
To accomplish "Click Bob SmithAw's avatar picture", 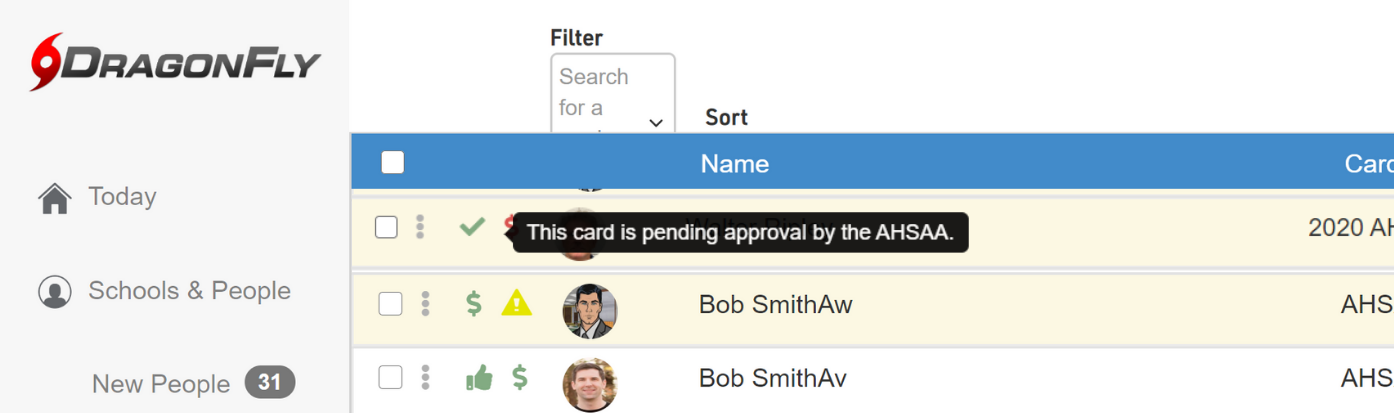I will pos(590,310).
